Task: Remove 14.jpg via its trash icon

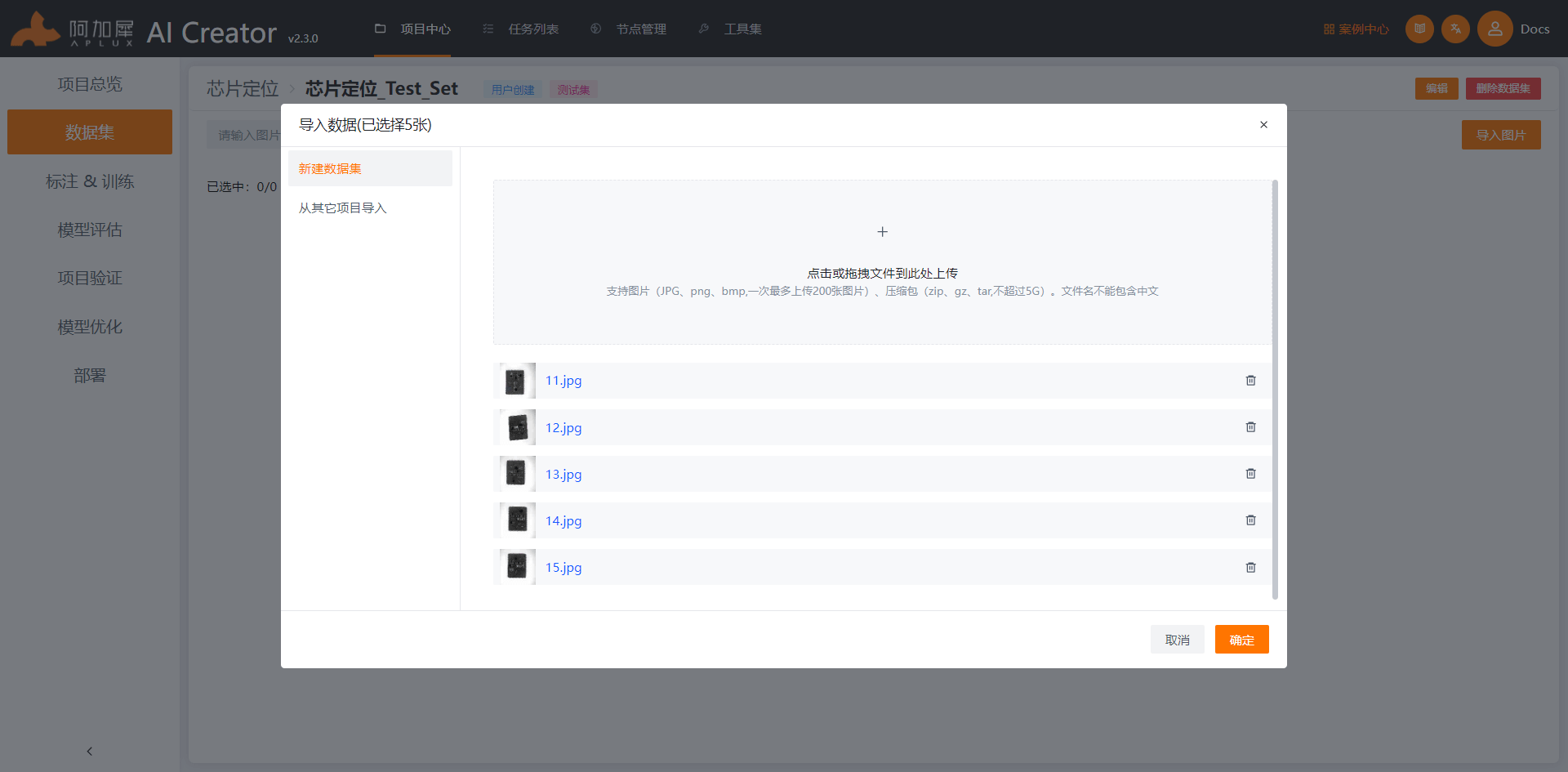Action: 1250,520
